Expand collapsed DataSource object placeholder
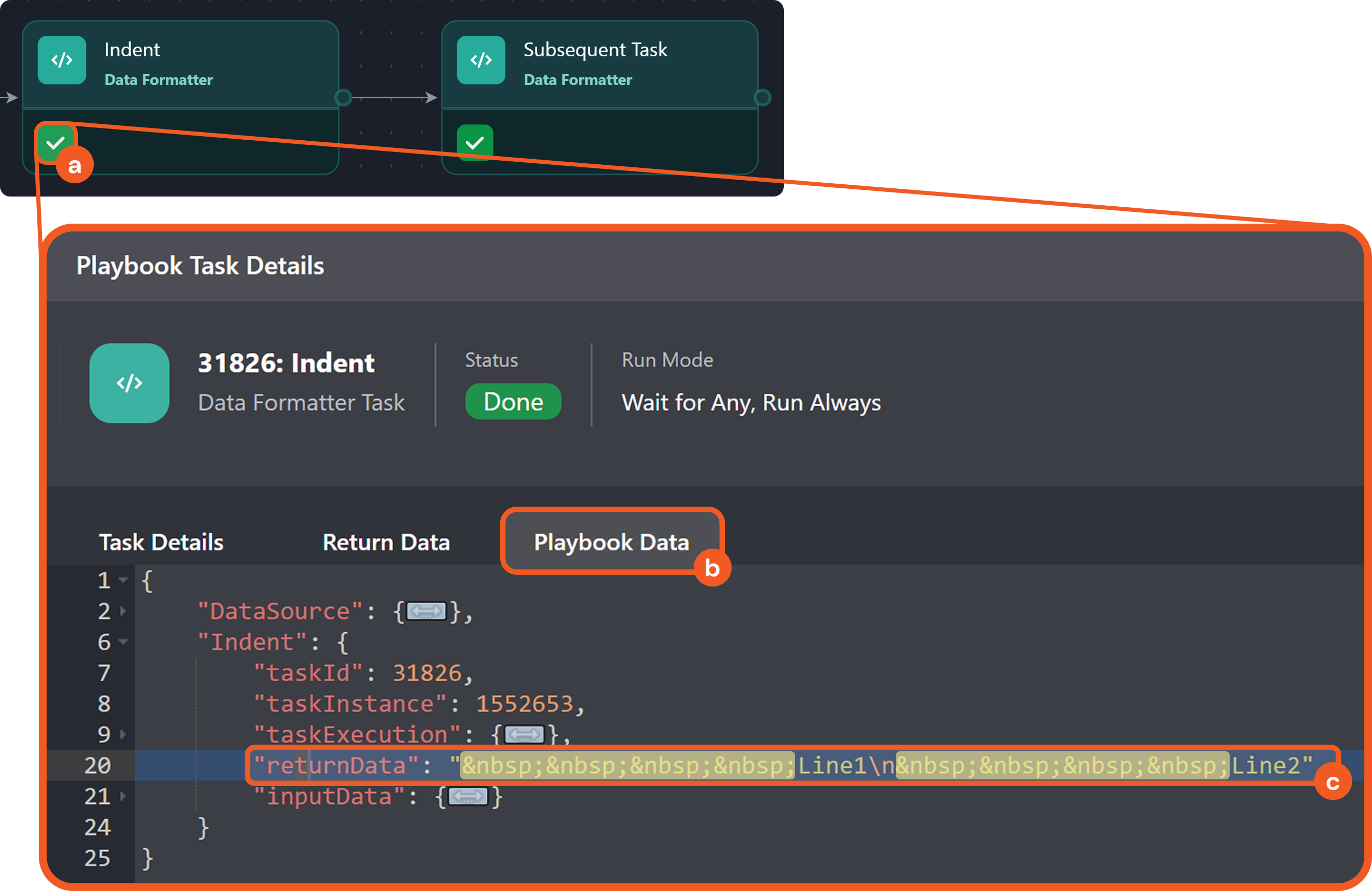The height and width of the screenshot is (891, 1372). point(426,611)
